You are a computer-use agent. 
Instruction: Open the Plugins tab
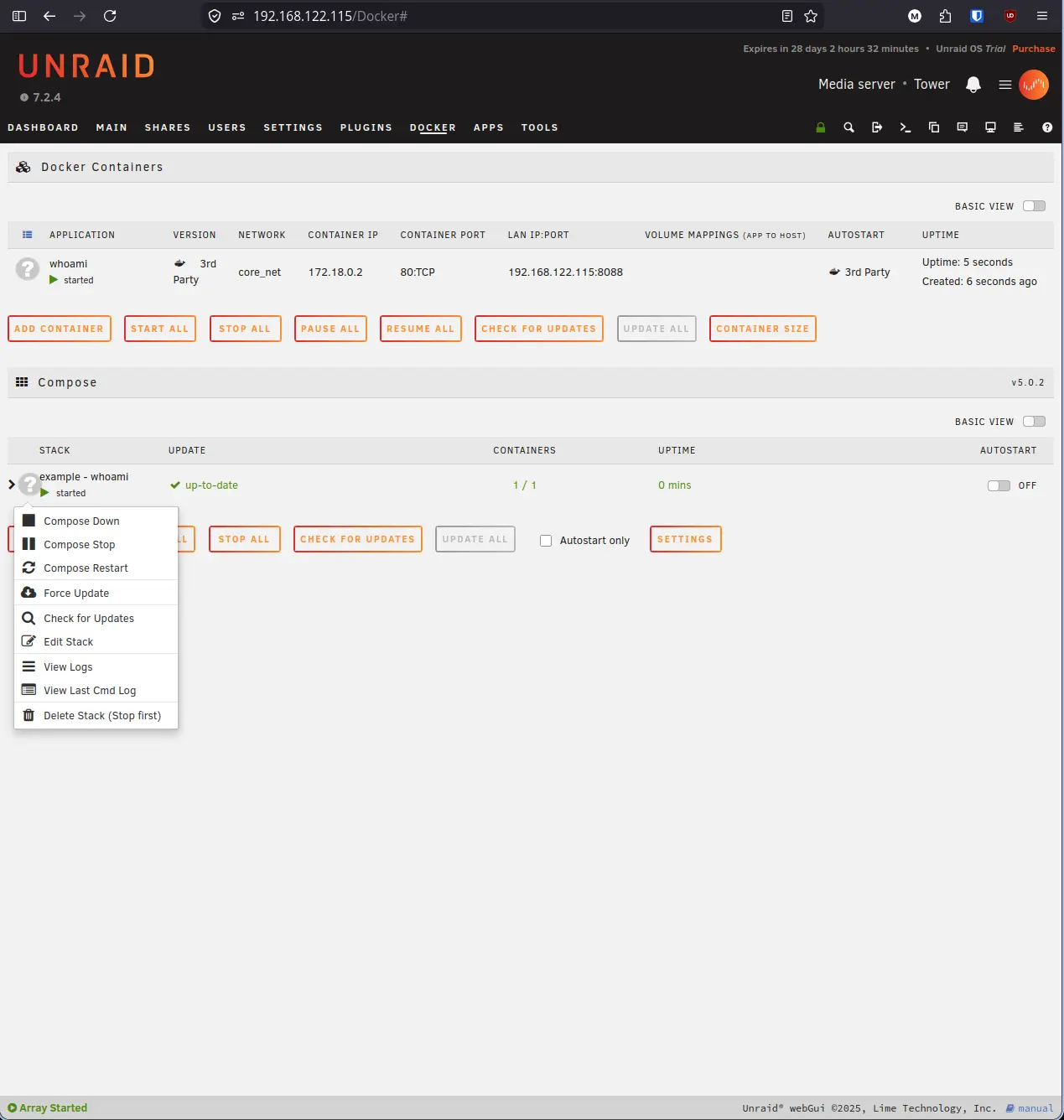click(x=366, y=127)
